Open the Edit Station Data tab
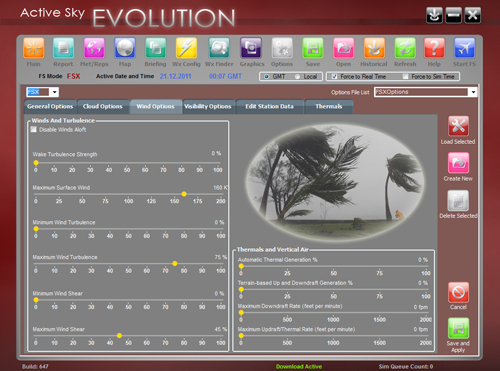Viewport: 500px width, 371px height. (x=269, y=107)
